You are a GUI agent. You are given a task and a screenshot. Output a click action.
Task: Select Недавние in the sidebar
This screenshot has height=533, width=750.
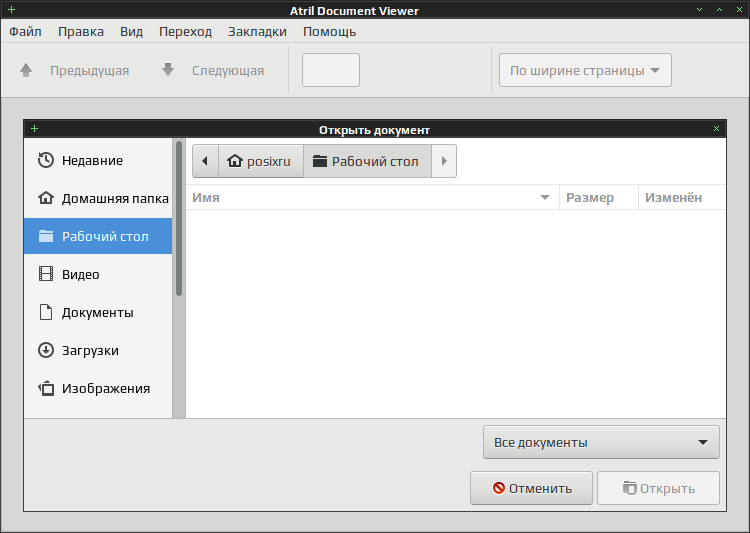[x=98, y=160]
